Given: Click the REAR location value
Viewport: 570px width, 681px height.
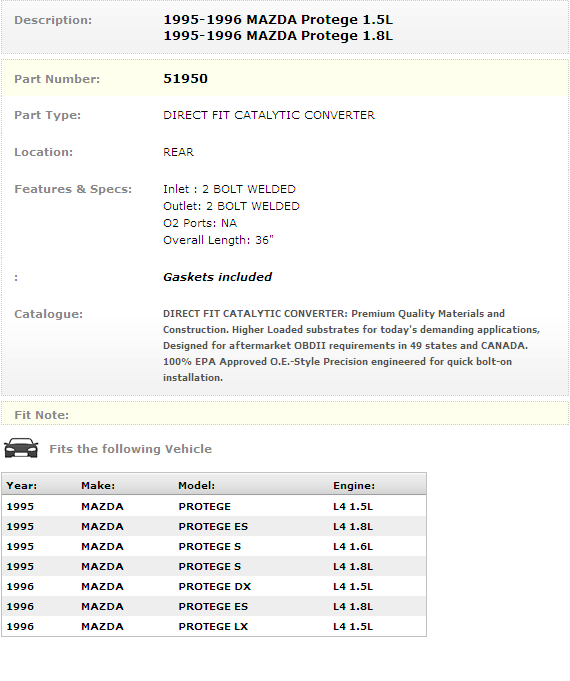Looking at the screenshot, I should pos(178,152).
